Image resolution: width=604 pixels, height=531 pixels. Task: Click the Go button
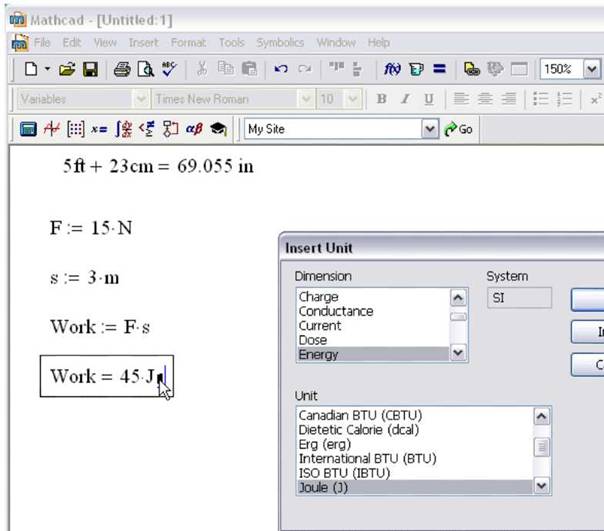coord(459,129)
